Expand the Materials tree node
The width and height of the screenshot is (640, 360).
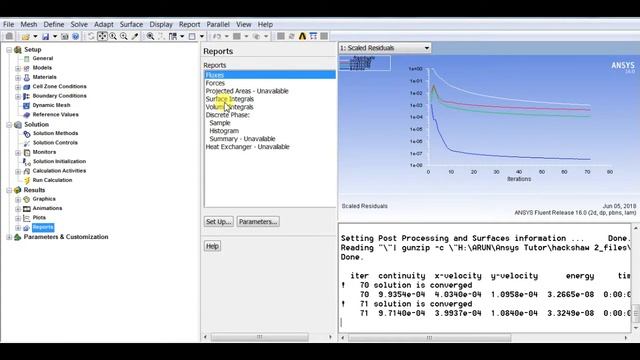18,78
